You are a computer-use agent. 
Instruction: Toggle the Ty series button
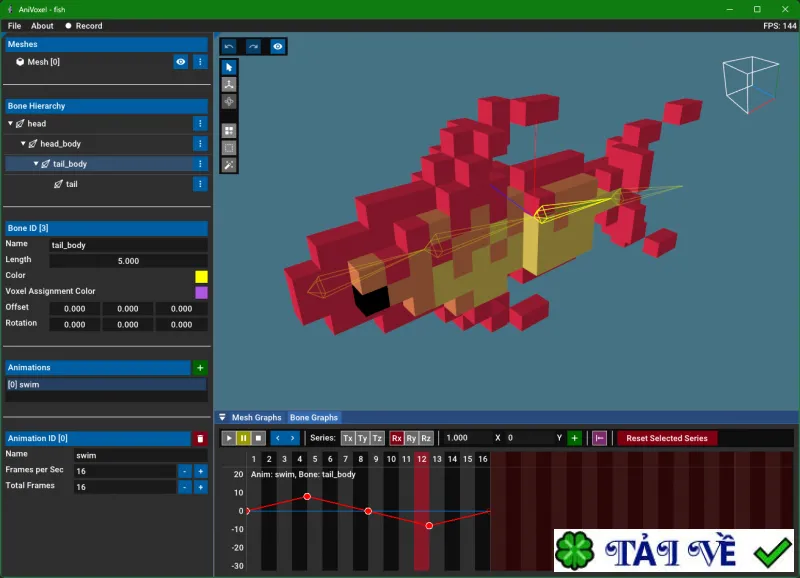click(x=362, y=438)
